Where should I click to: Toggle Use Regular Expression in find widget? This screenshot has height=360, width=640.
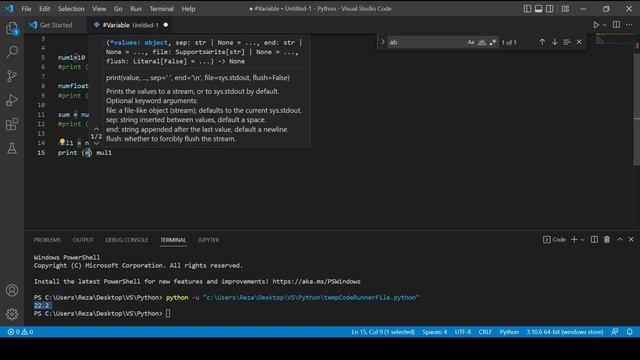pos(493,42)
